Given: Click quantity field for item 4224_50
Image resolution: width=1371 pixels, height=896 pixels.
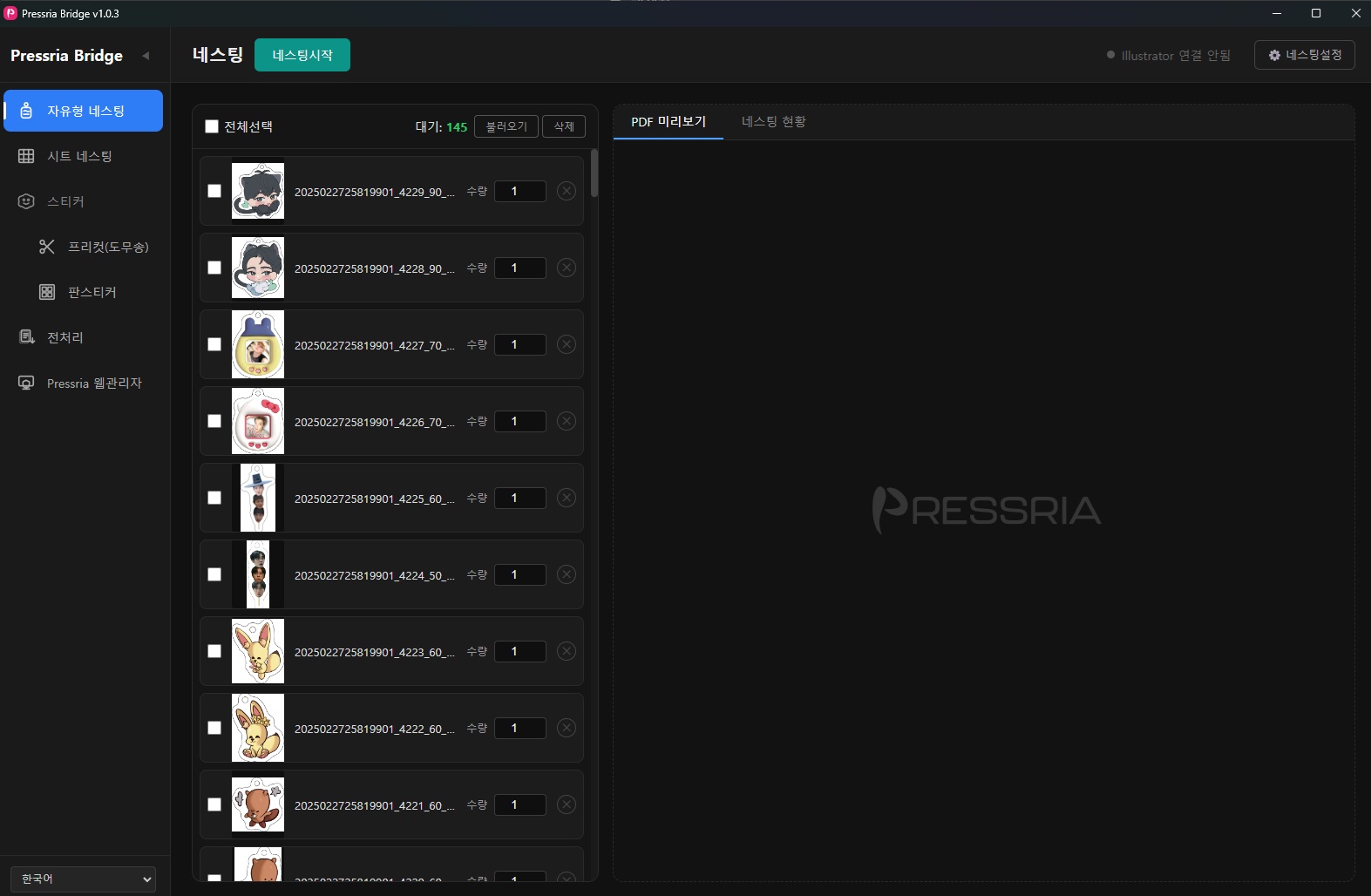Looking at the screenshot, I should pos(520,574).
